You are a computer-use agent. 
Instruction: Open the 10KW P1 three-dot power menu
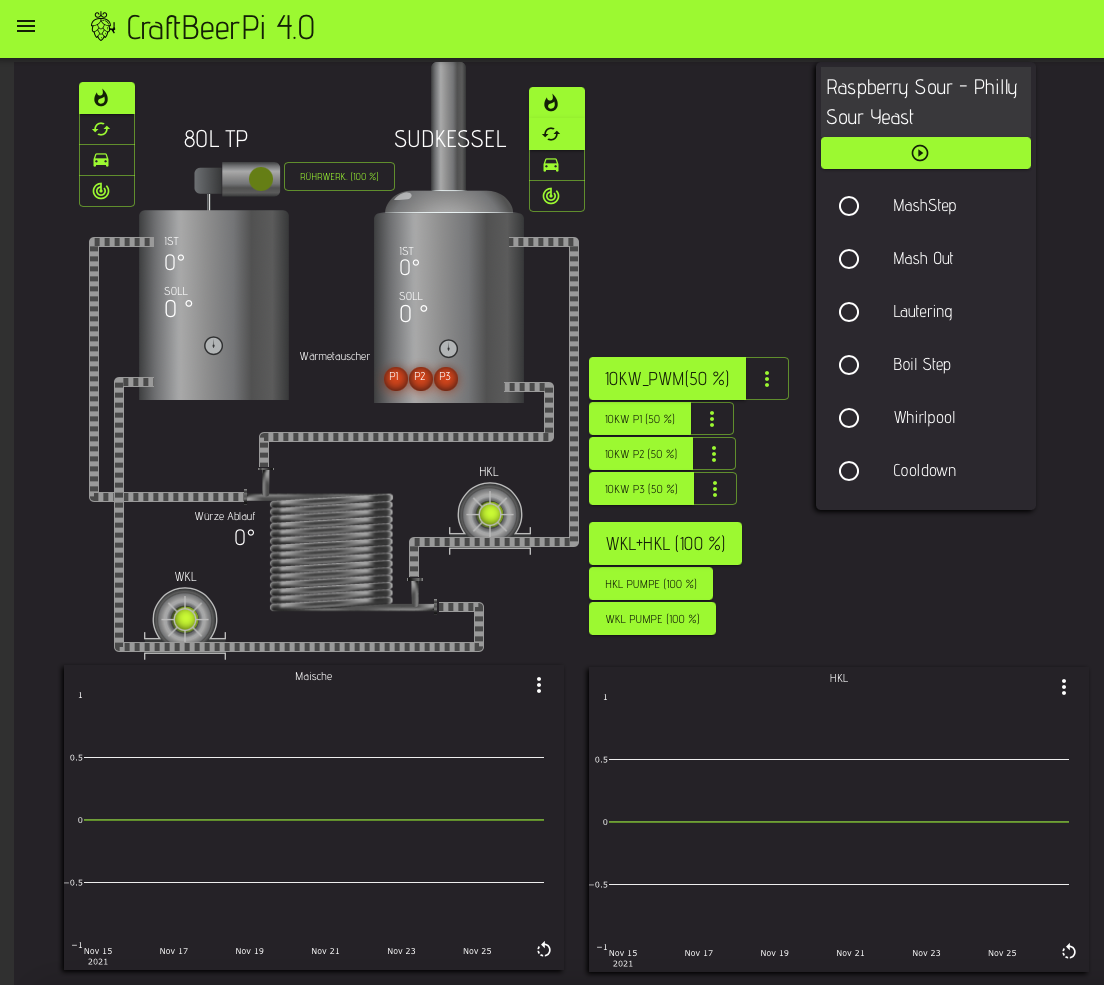pos(712,419)
